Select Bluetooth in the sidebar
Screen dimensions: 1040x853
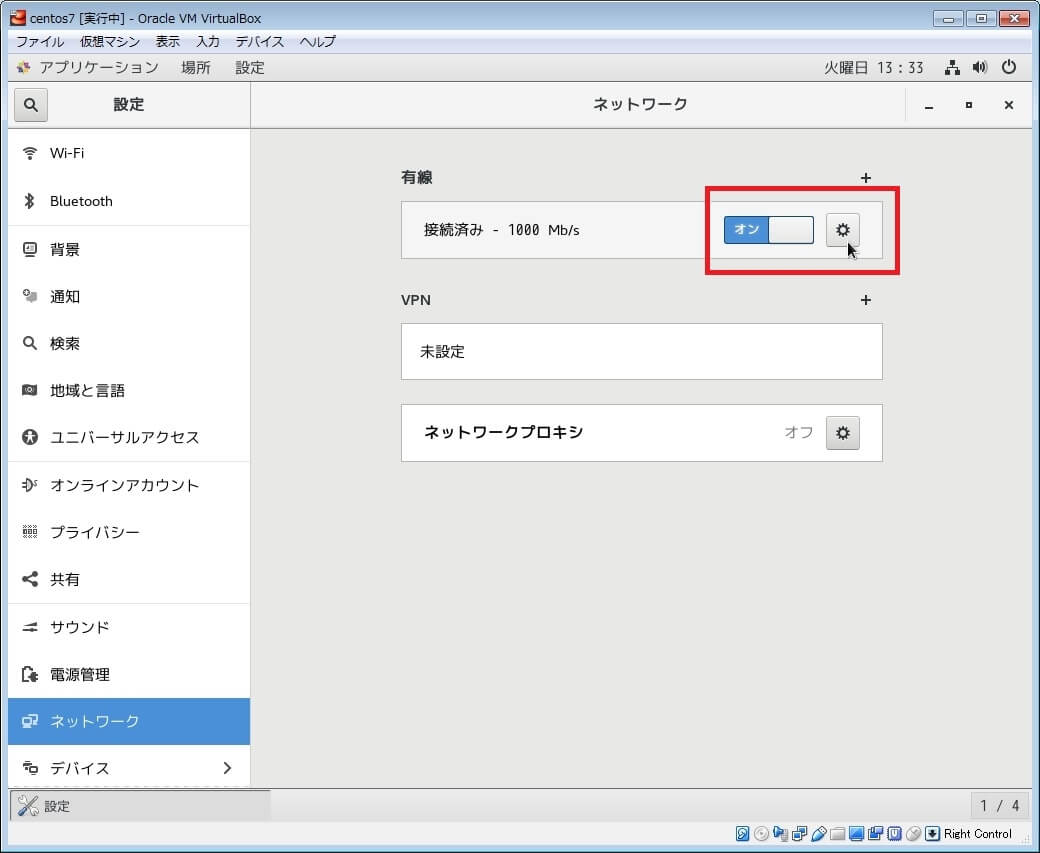pyautogui.click(x=81, y=201)
